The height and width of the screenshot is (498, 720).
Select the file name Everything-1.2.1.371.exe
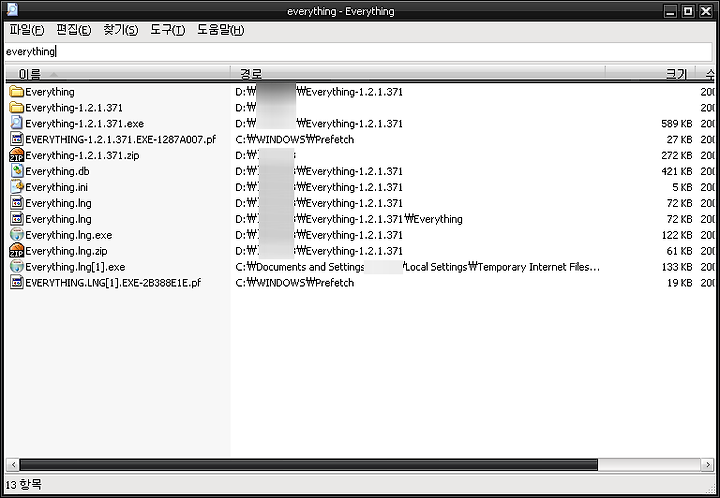[x=84, y=123]
